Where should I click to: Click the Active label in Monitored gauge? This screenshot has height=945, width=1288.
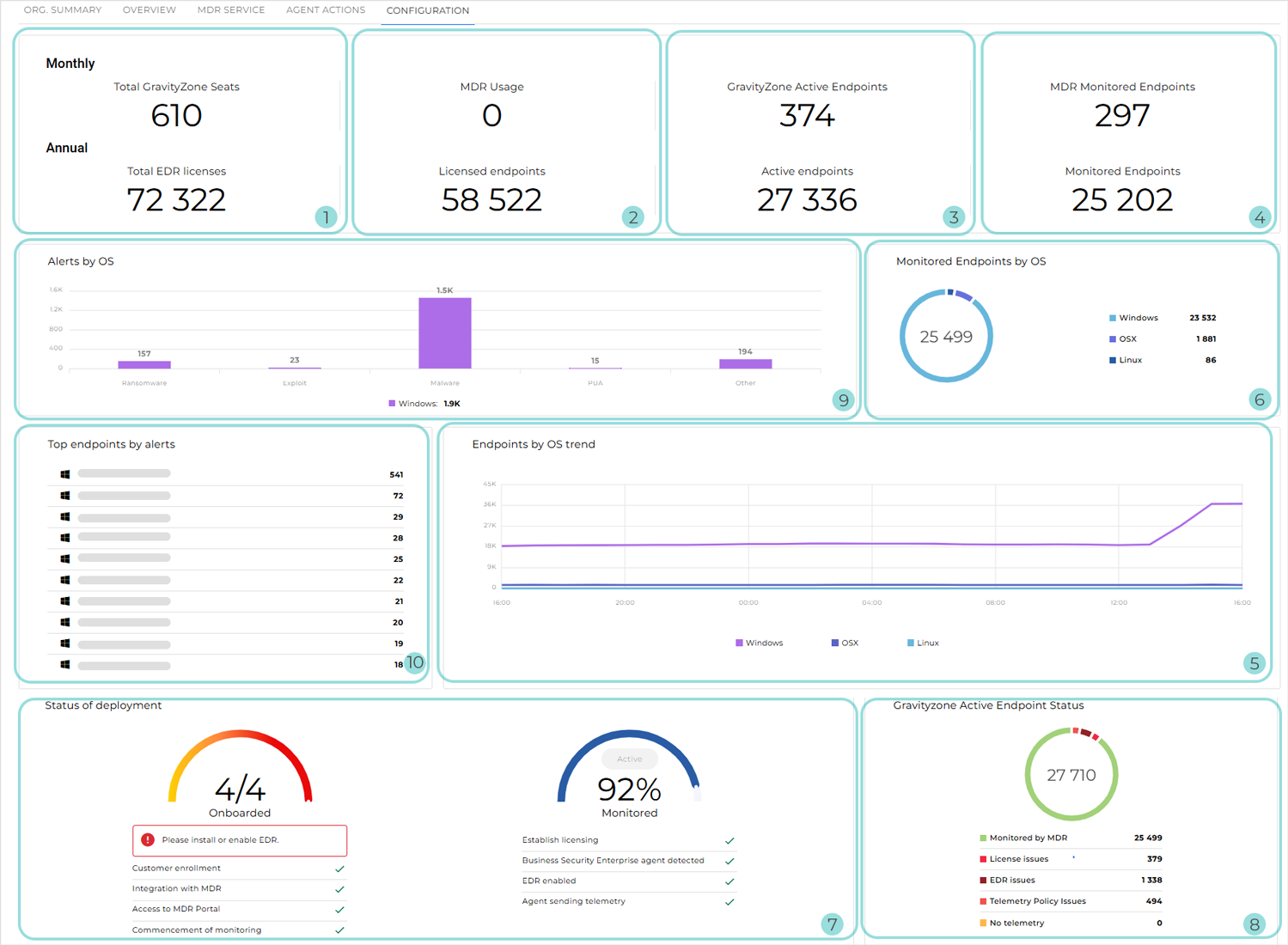pos(629,759)
